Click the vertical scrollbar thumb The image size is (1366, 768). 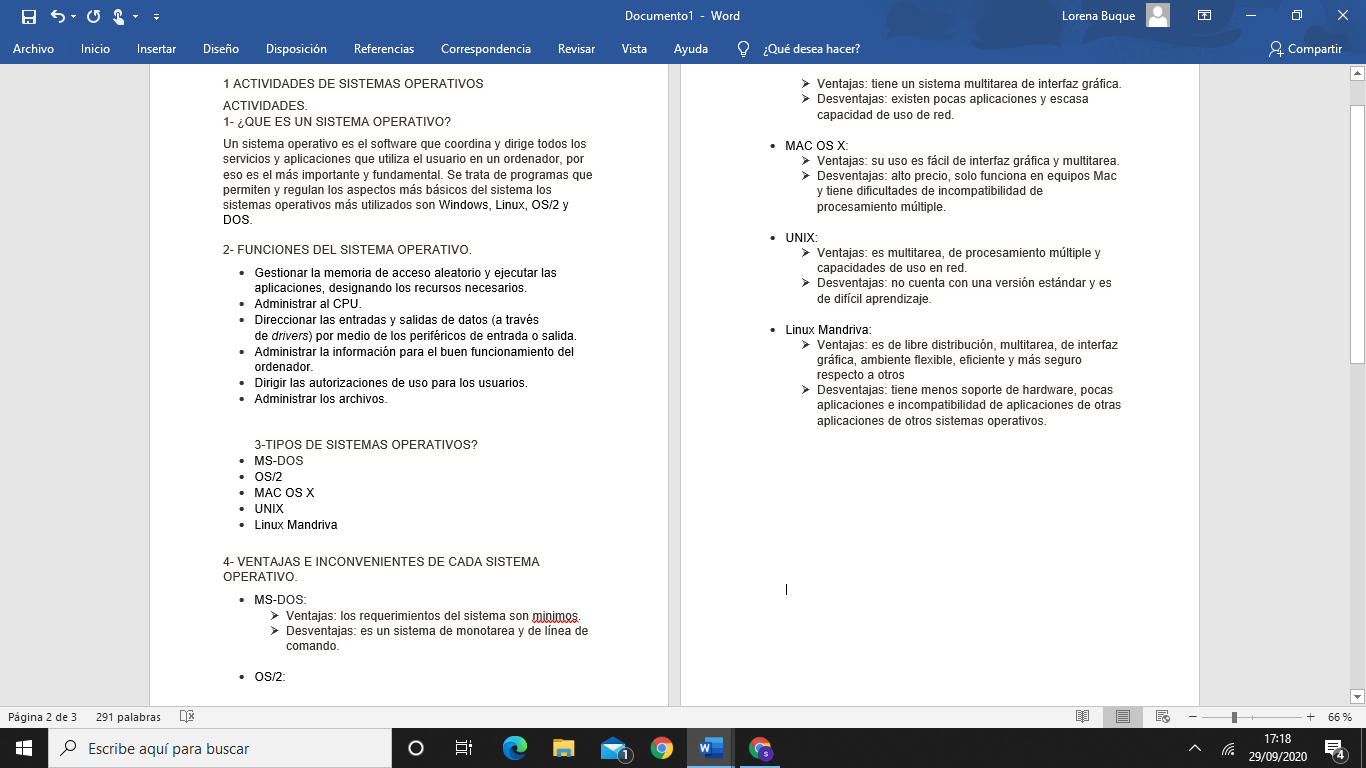[x=1357, y=233]
